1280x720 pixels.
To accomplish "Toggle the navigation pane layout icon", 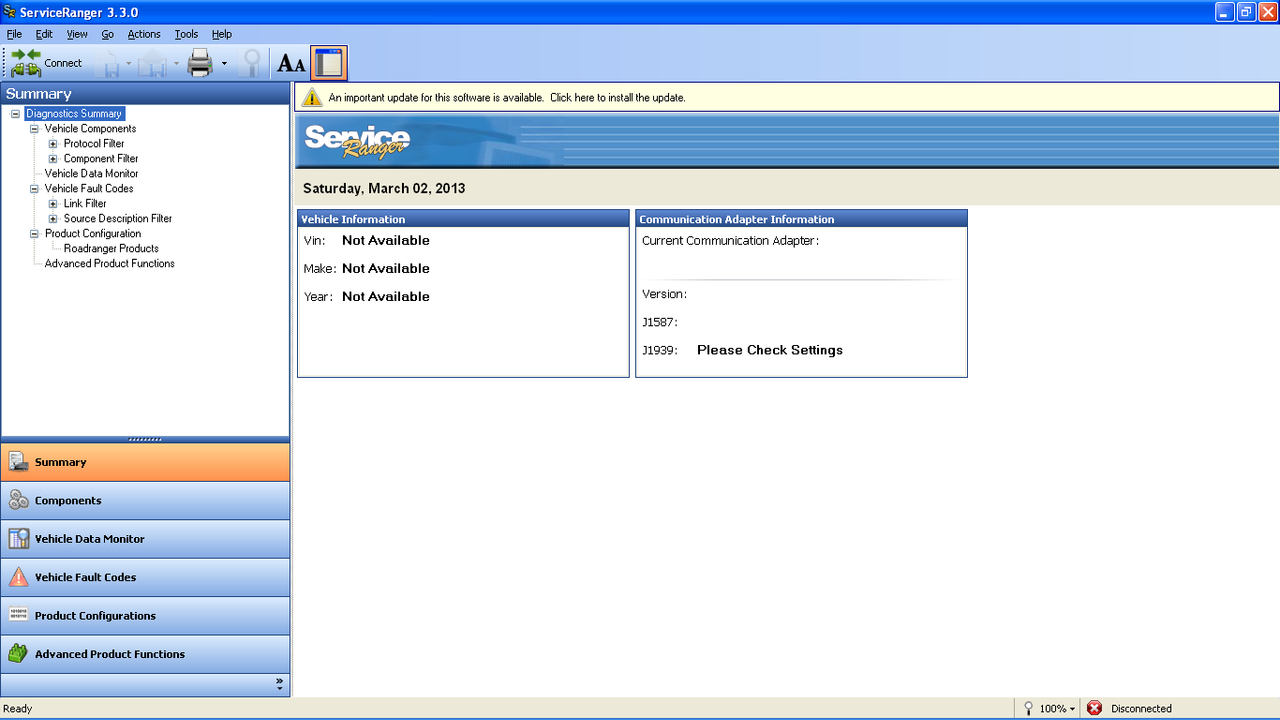I will tap(329, 63).
